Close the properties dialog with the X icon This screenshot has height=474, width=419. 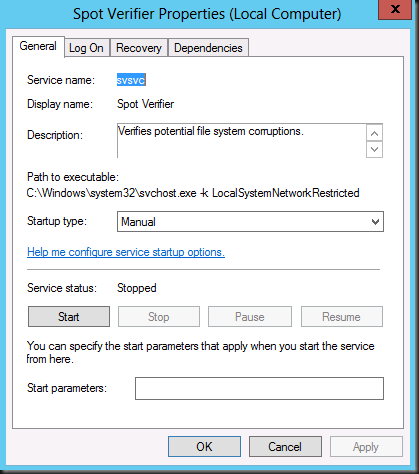pyautogui.click(x=395, y=9)
